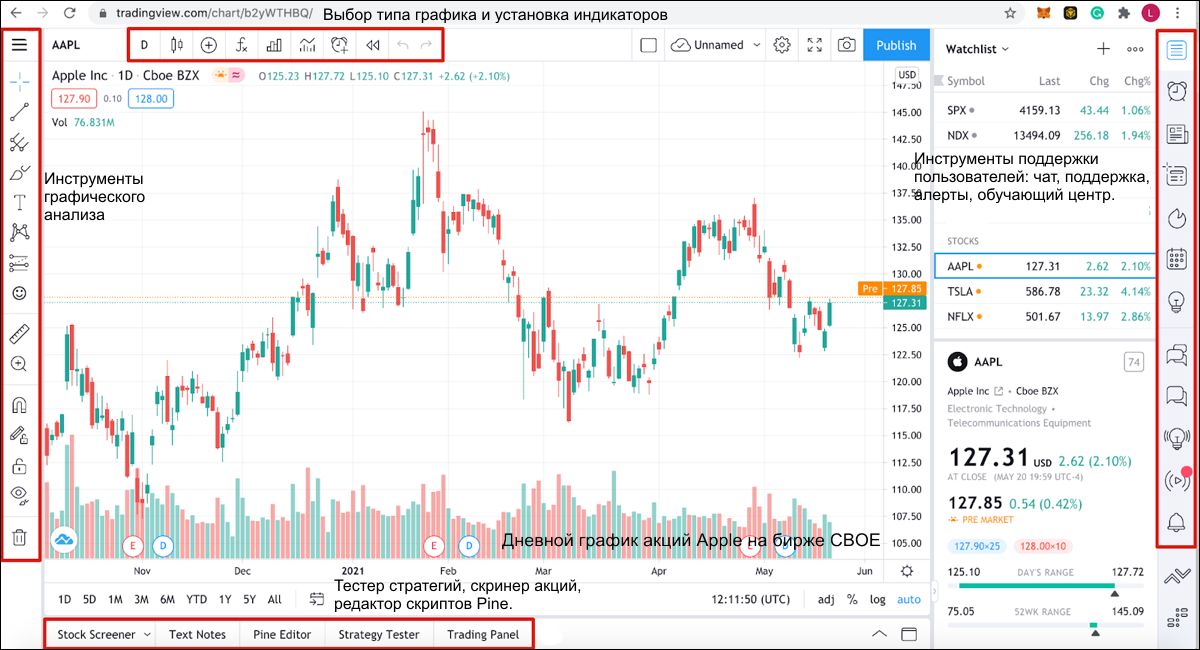
Task: Open the Trading Panel tab
Action: tap(483, 634)
